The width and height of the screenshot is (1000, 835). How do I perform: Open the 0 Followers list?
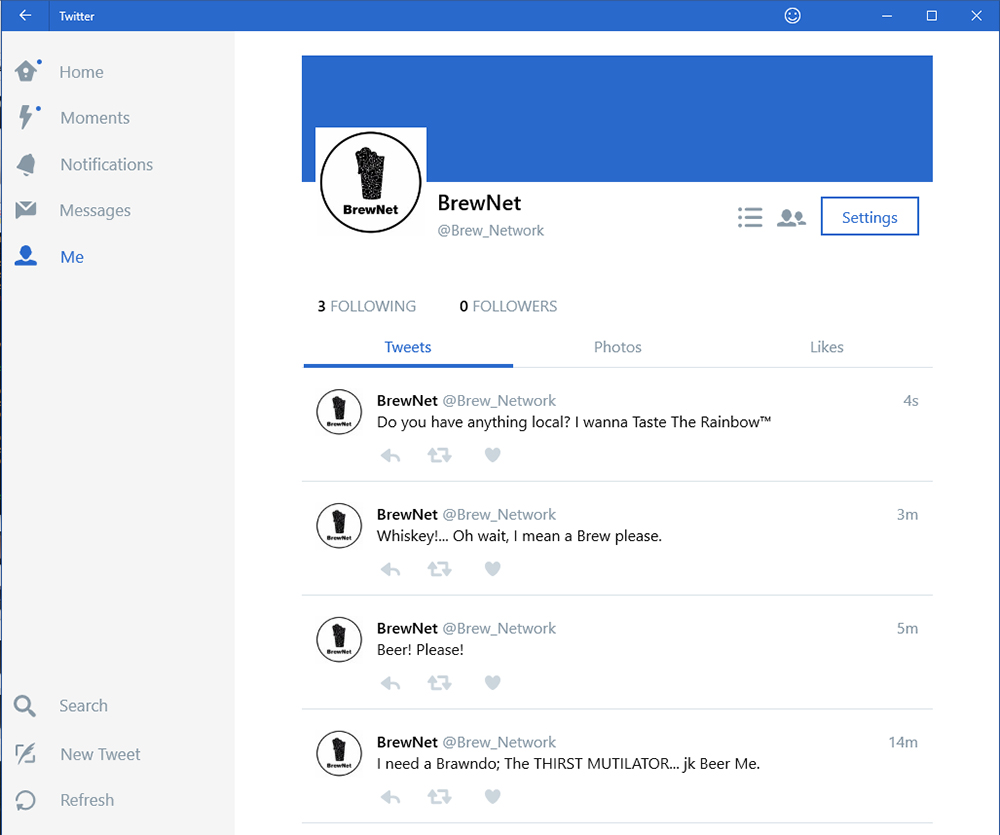(508, 306)
